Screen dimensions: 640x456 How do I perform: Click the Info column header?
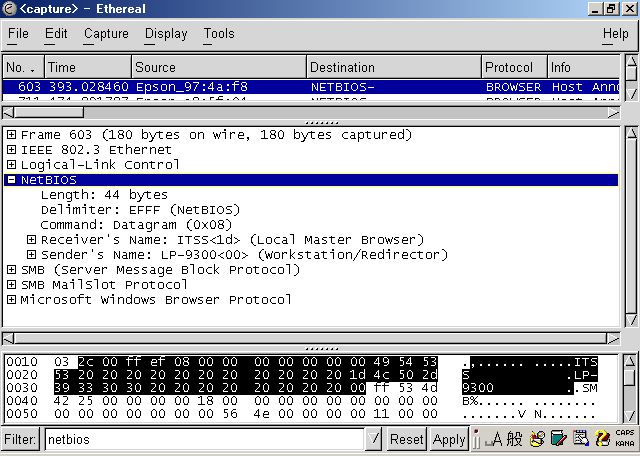pos(583,67)
